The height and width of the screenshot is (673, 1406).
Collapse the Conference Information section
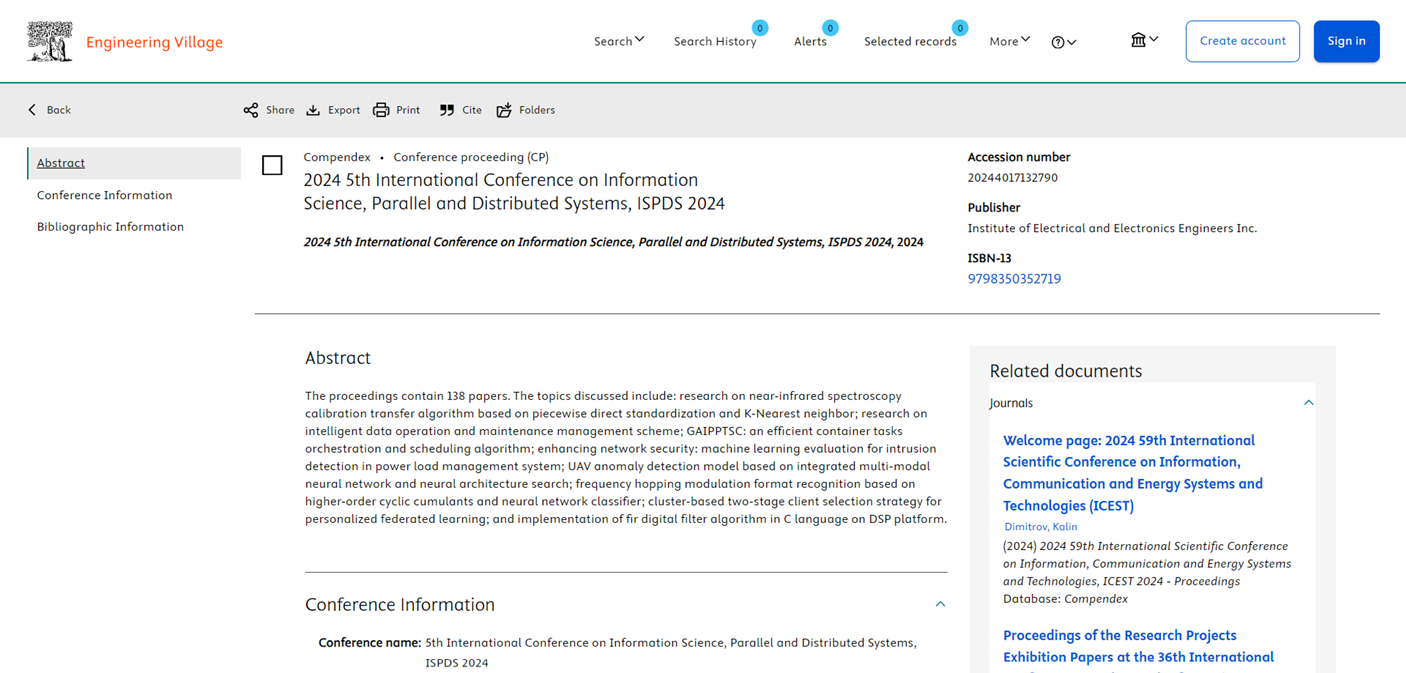[x=940, y=604]
